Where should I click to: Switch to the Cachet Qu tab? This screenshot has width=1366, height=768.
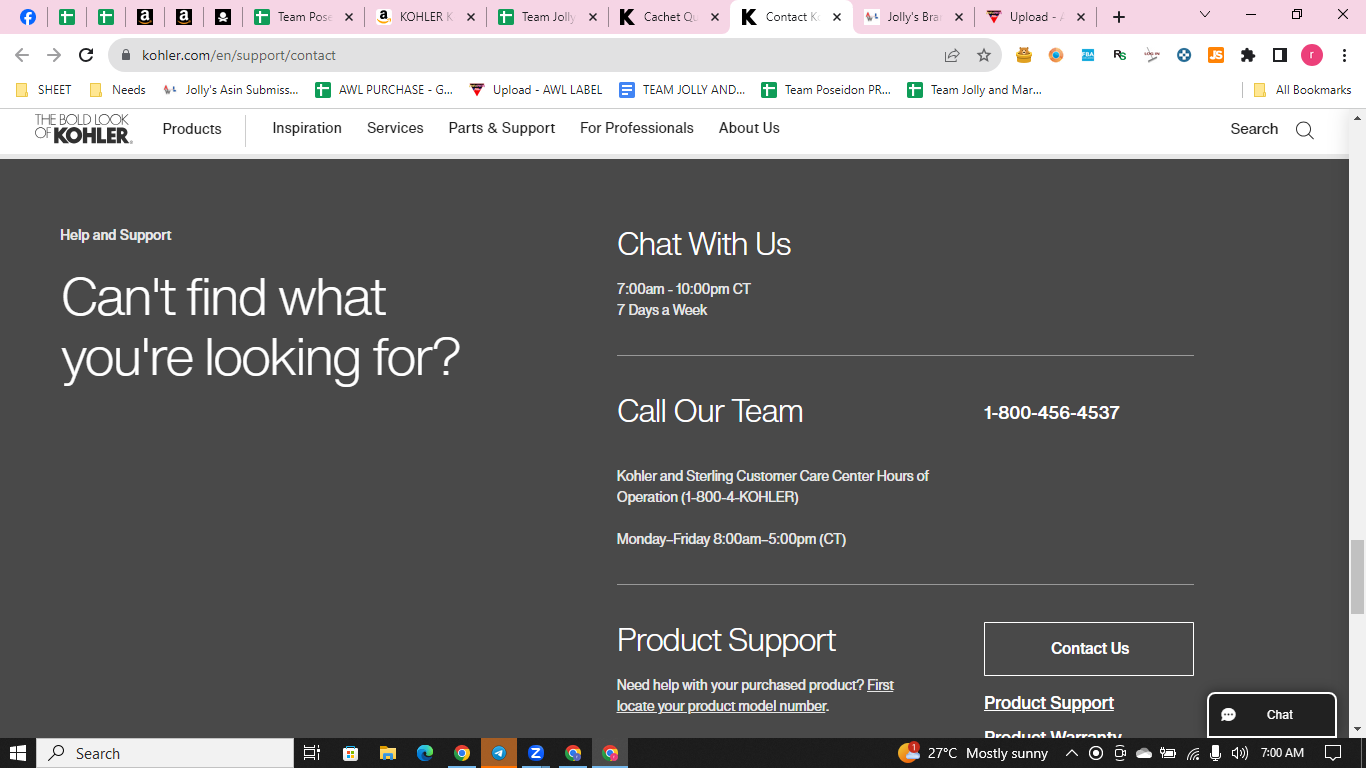(x=670, y=17)
